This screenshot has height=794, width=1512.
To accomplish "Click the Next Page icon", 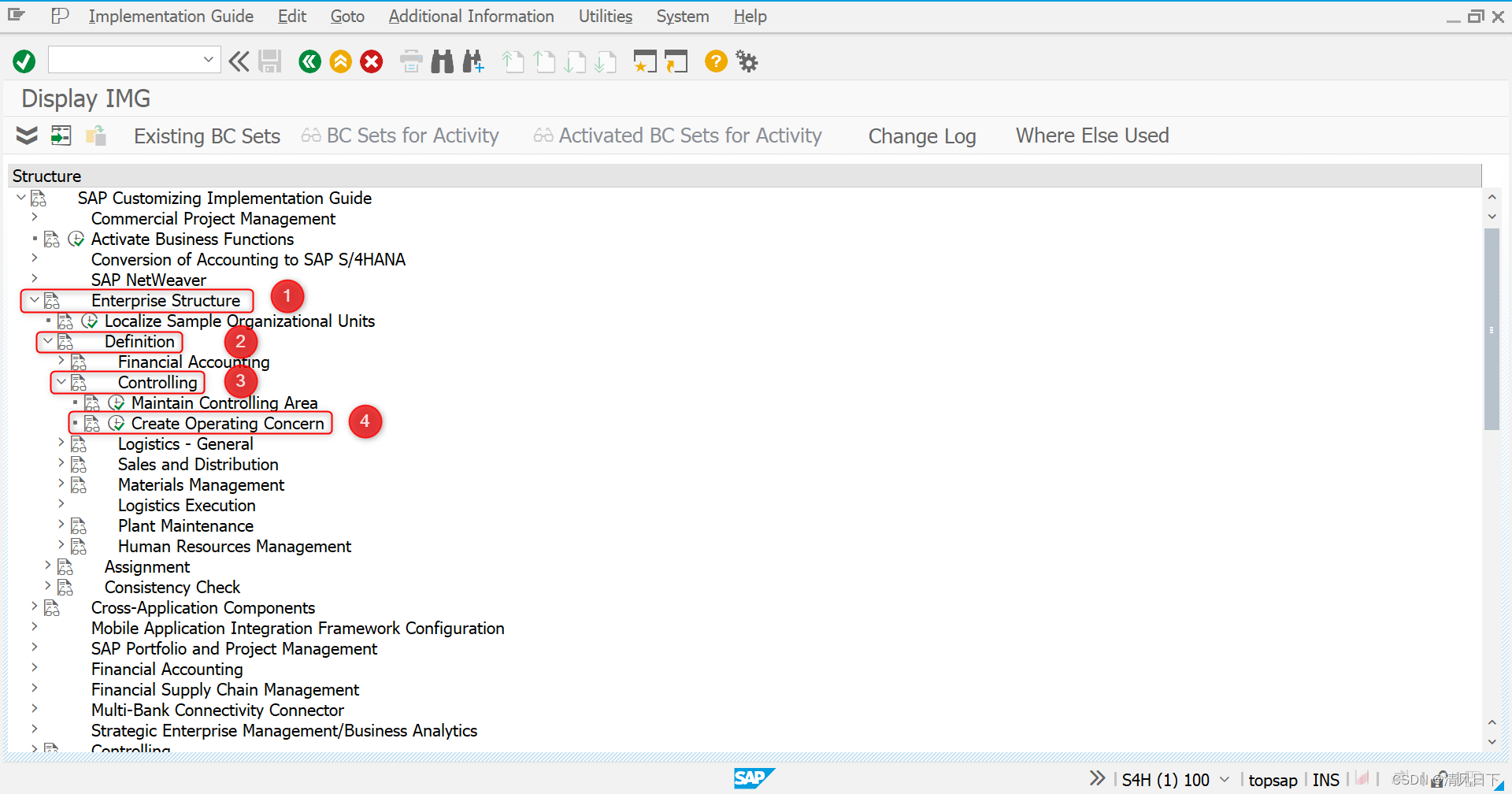I will (x=575, y=61).
